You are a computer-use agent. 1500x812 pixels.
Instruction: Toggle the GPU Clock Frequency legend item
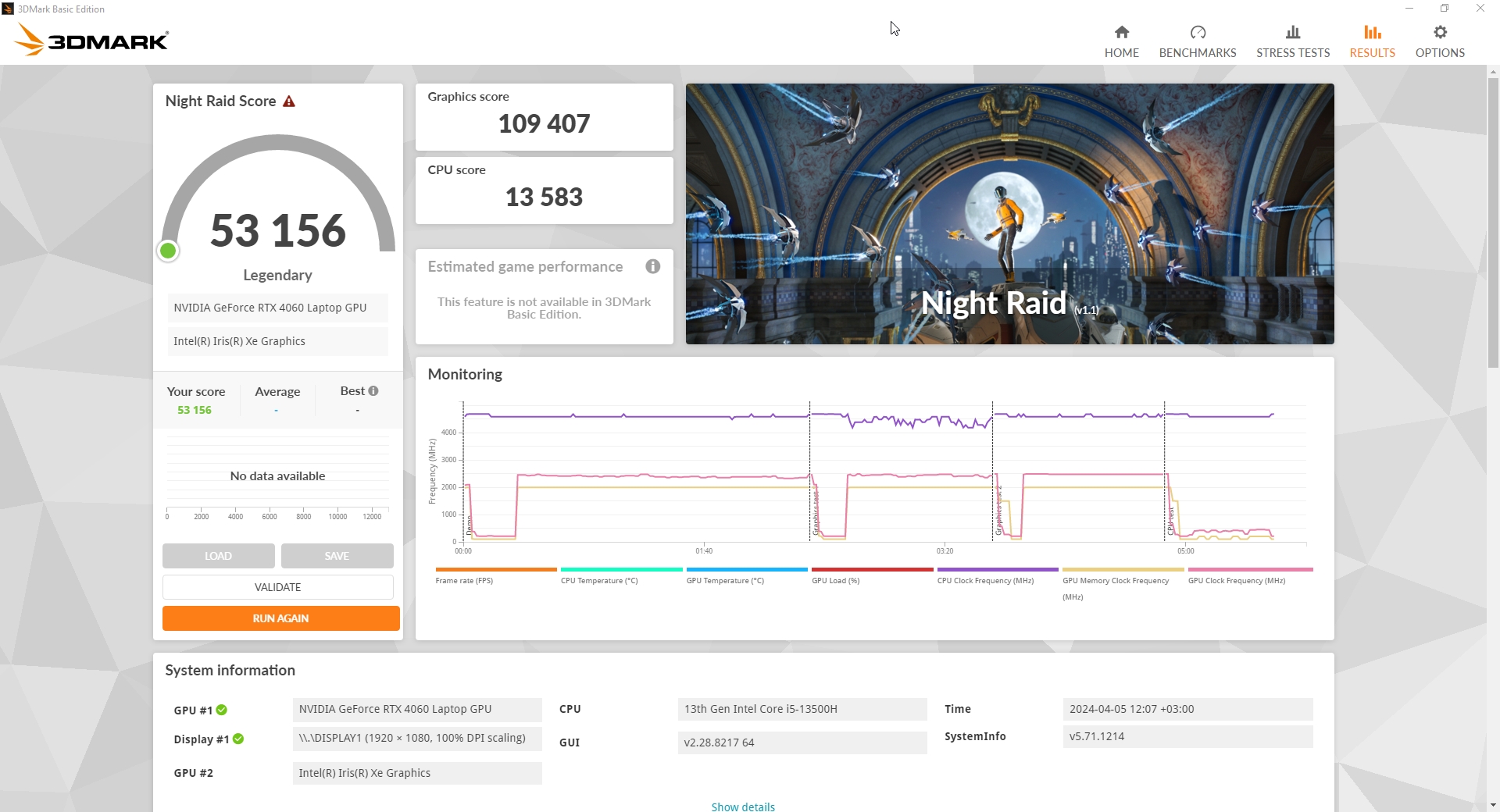point(1250,575)
